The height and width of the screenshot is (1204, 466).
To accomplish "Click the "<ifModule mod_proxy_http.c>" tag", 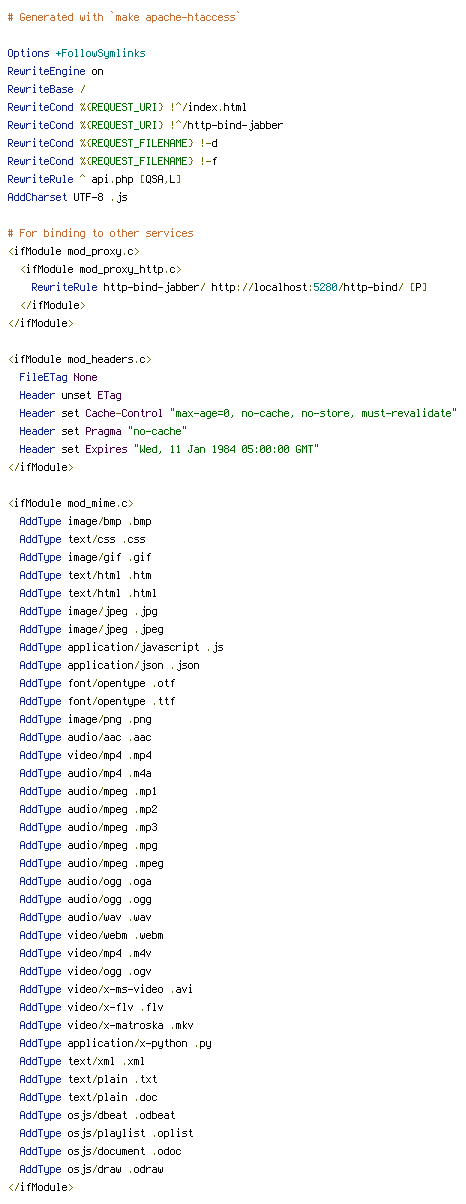I will click(100, 269).
